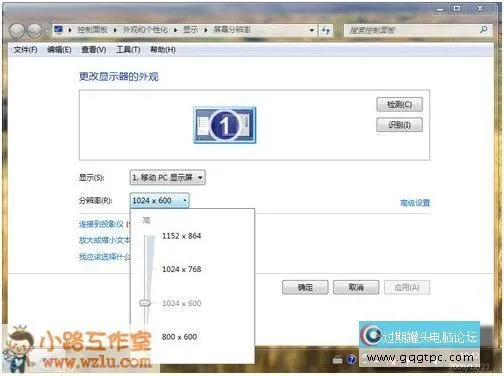Open the 文件(F) menu
504x376 pixels.
[x=25, y=50]
